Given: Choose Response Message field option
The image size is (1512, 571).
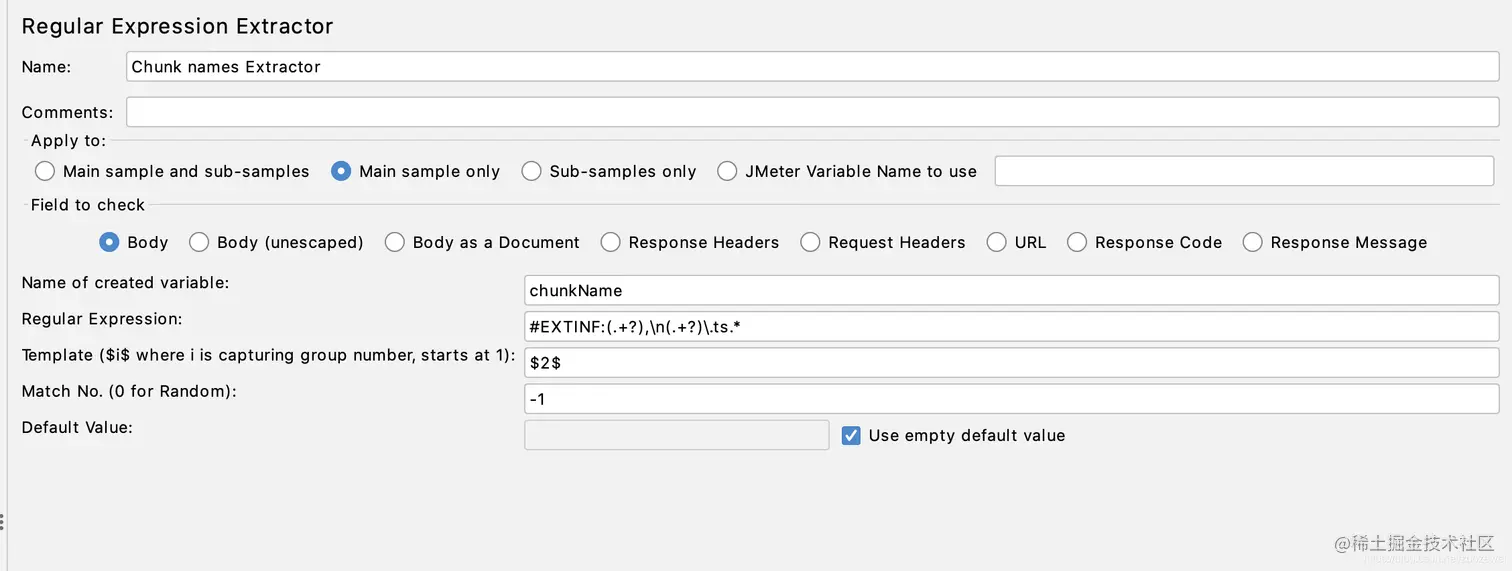Looking at the screenshot, I should tap(1253, 242).
